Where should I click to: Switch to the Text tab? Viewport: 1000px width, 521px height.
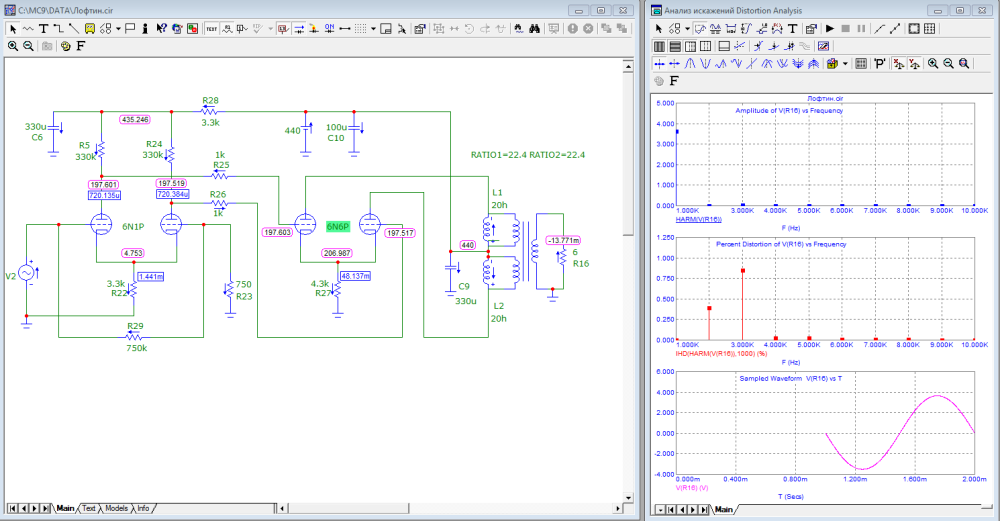pyautogui.click(x=89, y=508)
